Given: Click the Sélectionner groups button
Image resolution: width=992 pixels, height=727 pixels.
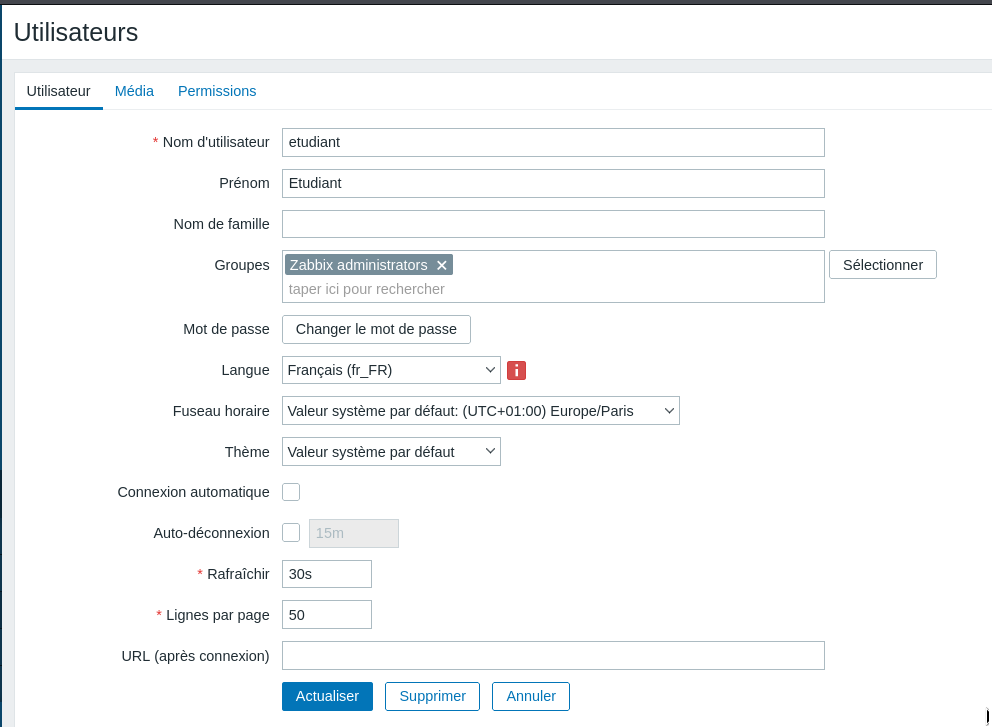Looking at the screenshot, I should [882, 265].
